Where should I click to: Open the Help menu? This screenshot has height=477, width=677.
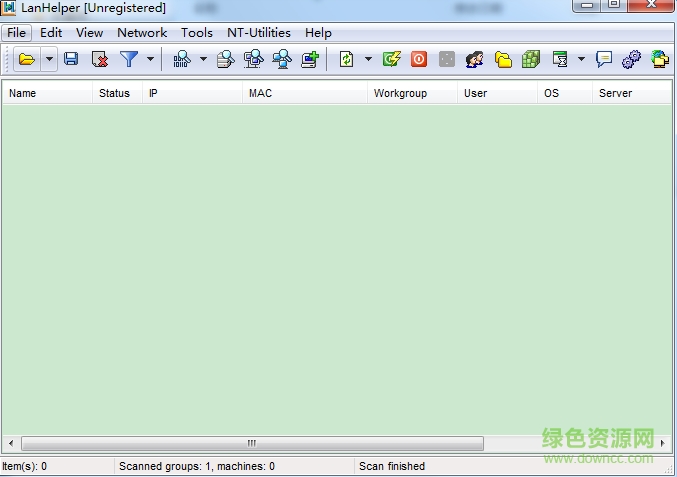point(318,33)
